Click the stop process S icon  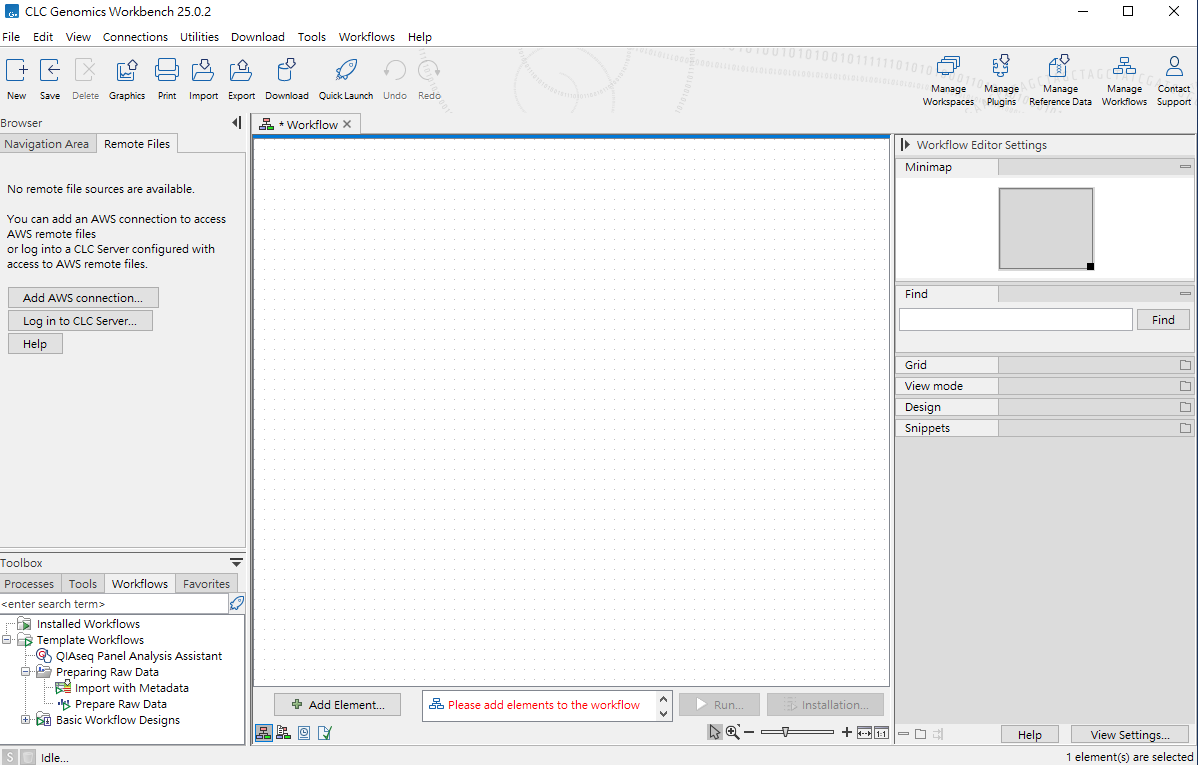coord(10,757)
